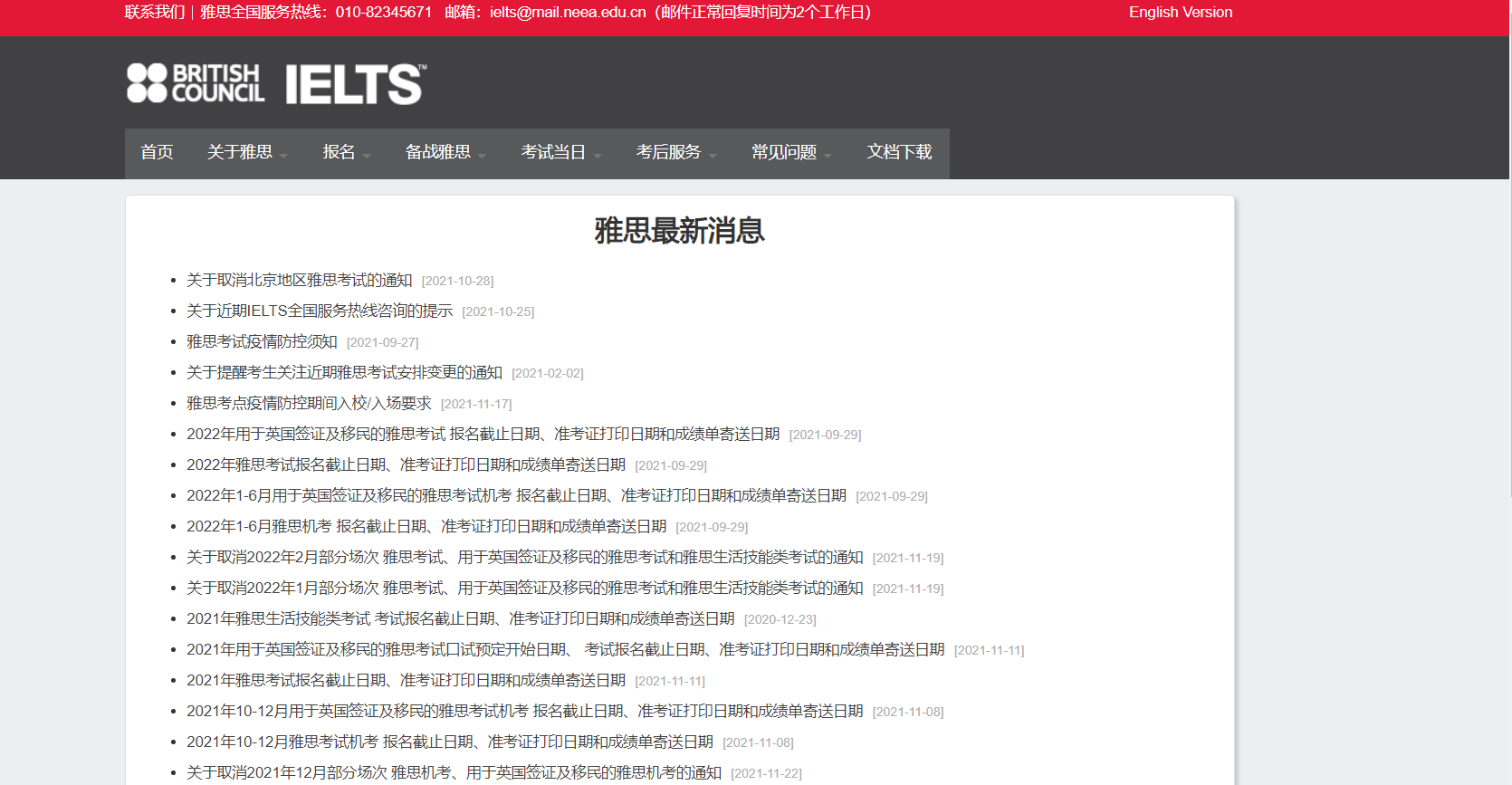Open 2021年雅思生活技能类考试 deadline link
Image resolution: width=1512 pixels, height=785 pixels.
(x=460, y=619)
